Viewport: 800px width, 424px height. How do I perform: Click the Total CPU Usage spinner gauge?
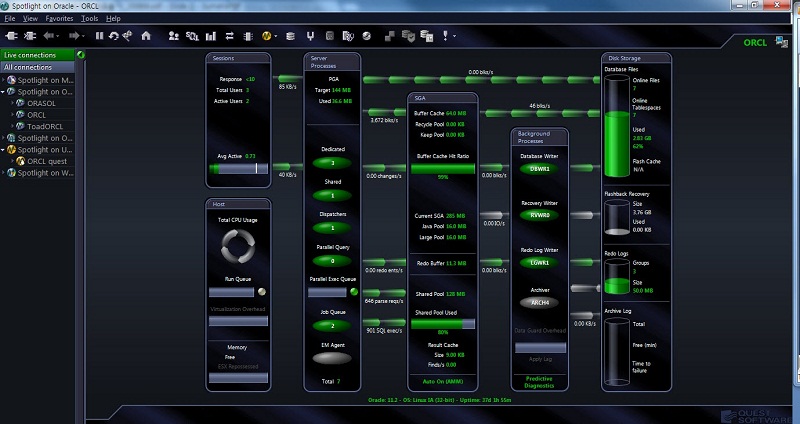[237, 245]
